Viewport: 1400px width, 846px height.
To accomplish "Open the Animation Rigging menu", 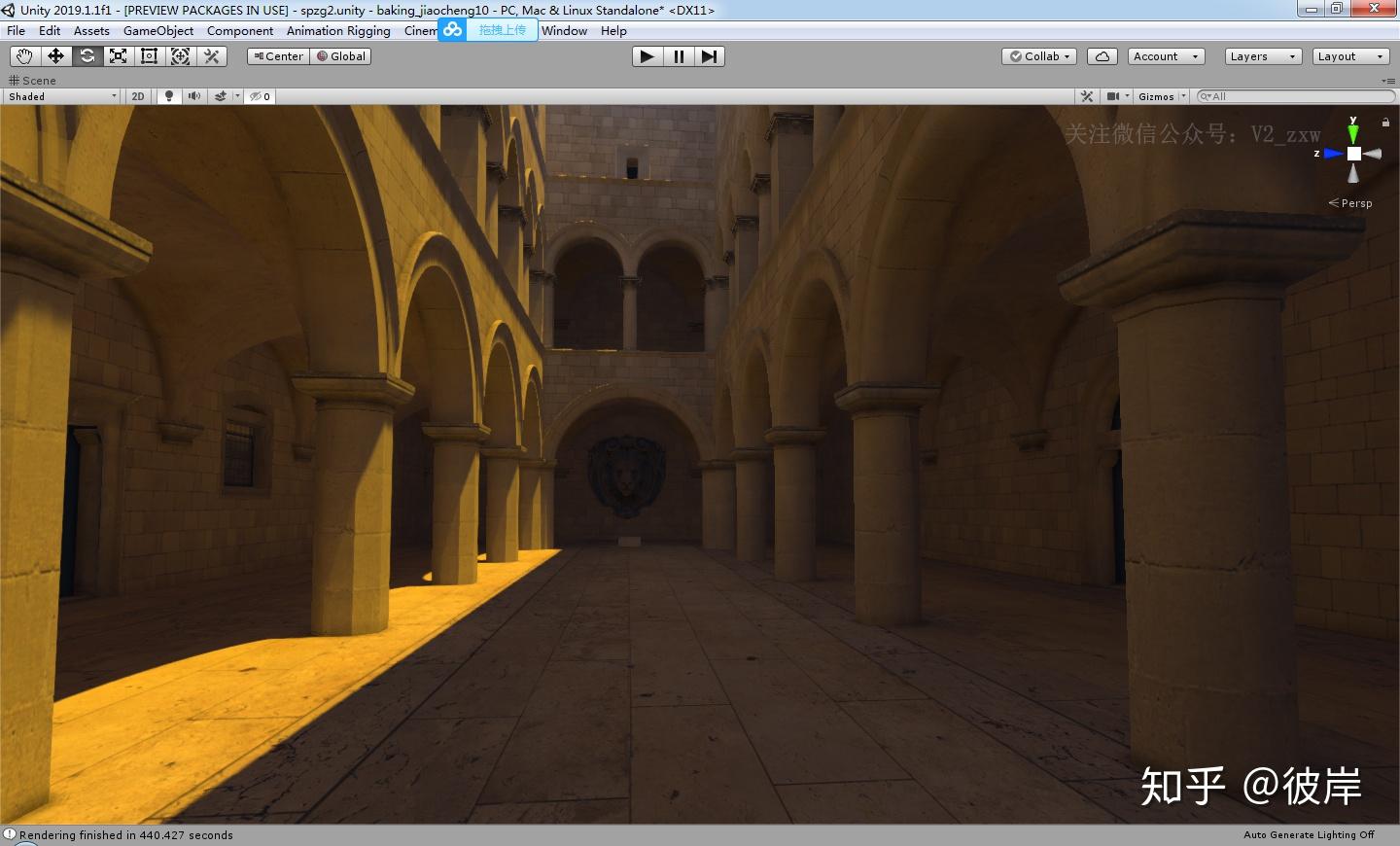I will coord(337,31).
